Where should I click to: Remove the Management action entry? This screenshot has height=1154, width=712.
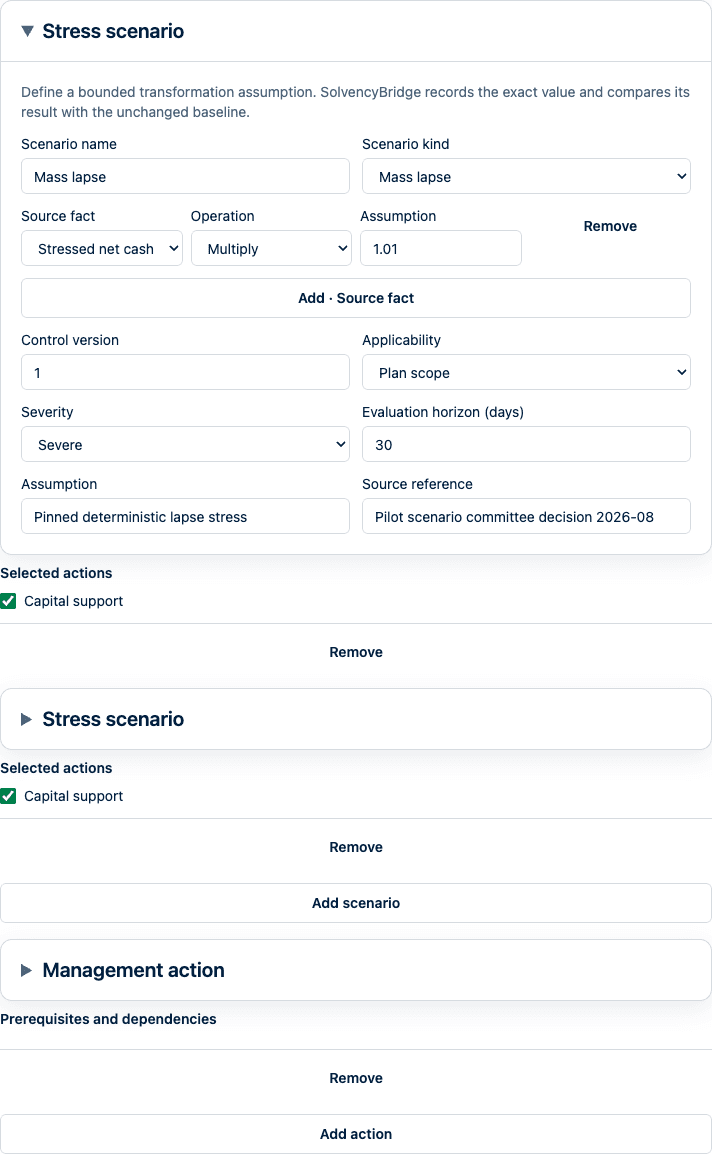(356, 1078)
